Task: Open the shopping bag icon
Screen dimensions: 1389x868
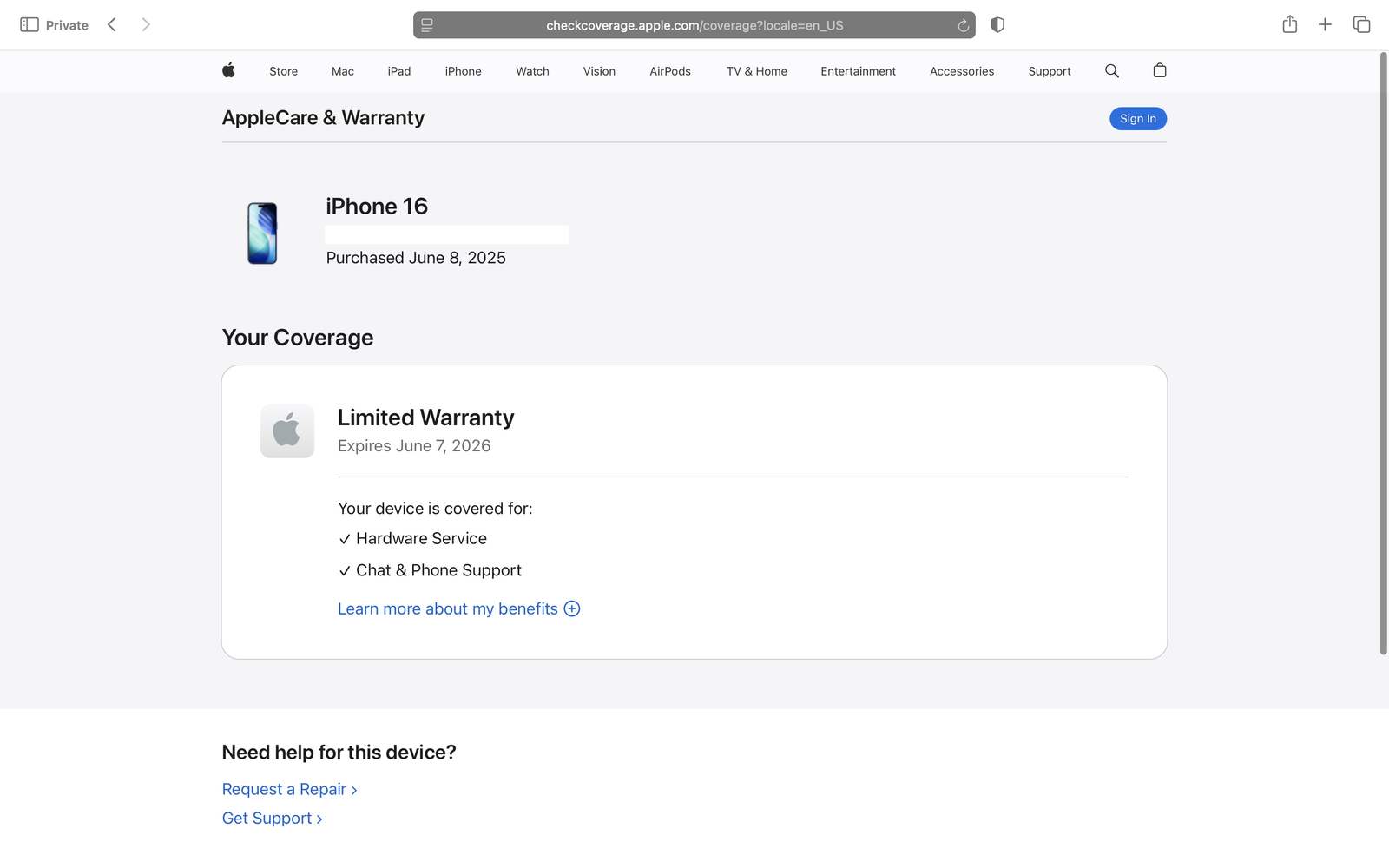Action: (x=1159, y=71)
